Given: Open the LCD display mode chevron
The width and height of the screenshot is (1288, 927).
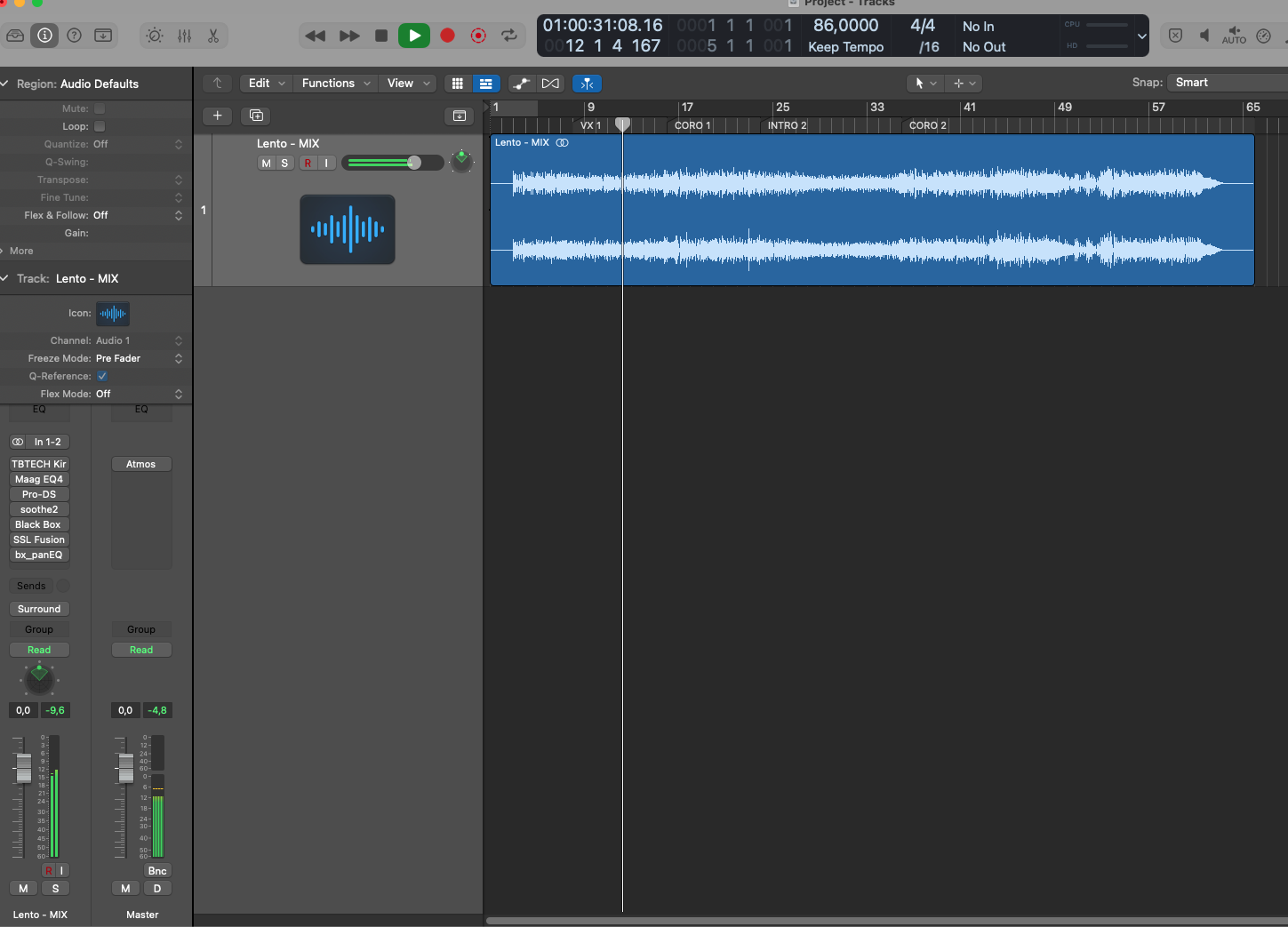Looking at the screenshot, I should tap(1142, 36).
